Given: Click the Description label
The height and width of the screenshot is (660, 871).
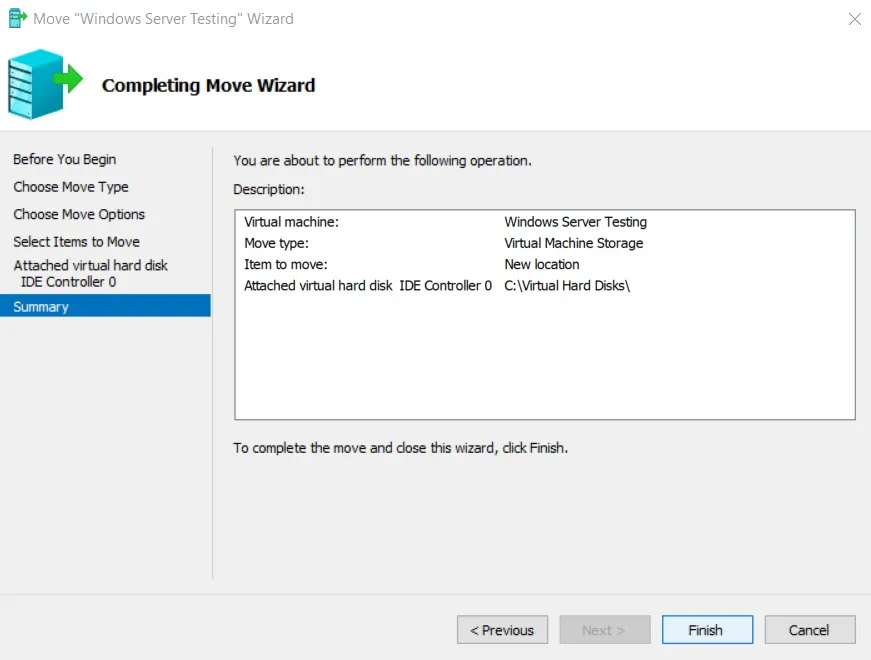Looking at the screenshot, I should tap(268, 189).
